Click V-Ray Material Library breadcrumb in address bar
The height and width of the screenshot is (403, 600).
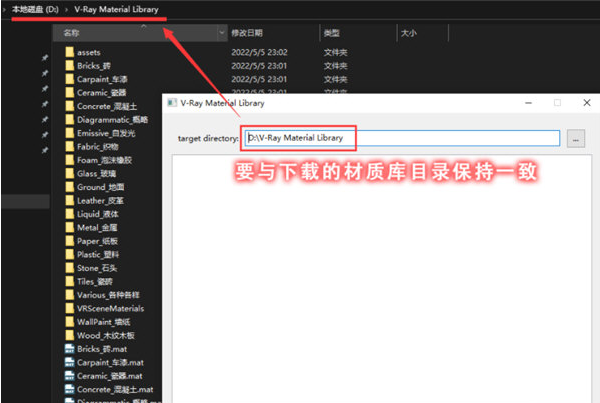116,9
